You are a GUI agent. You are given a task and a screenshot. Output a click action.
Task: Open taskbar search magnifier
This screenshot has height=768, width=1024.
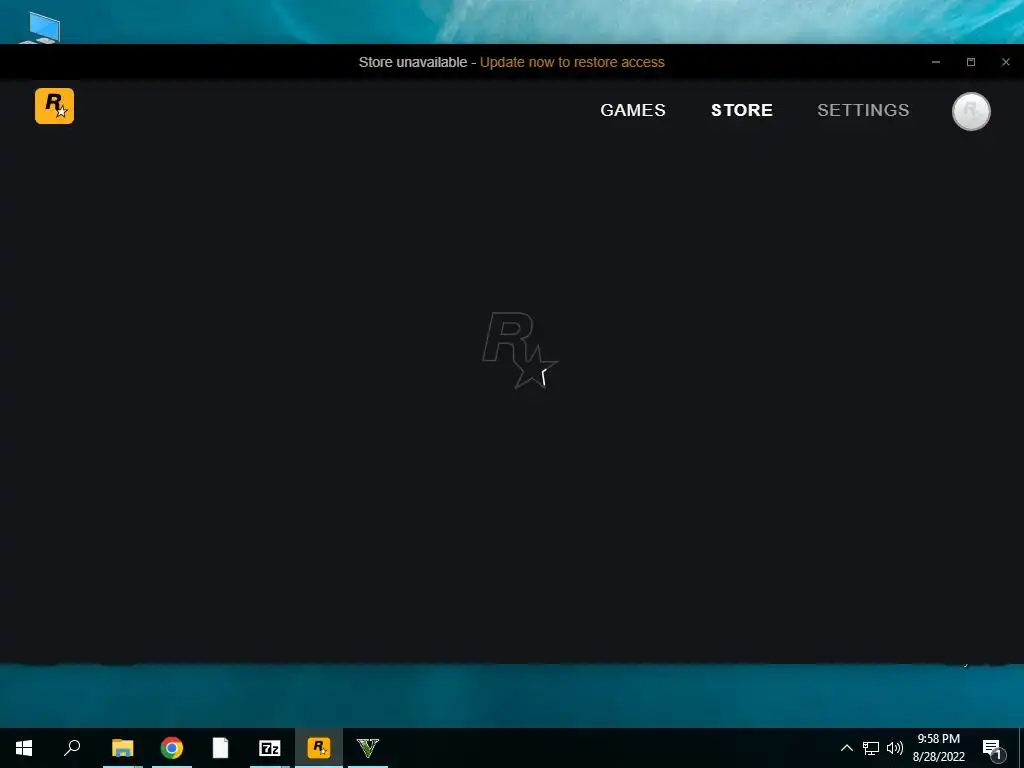click(72, 748)
